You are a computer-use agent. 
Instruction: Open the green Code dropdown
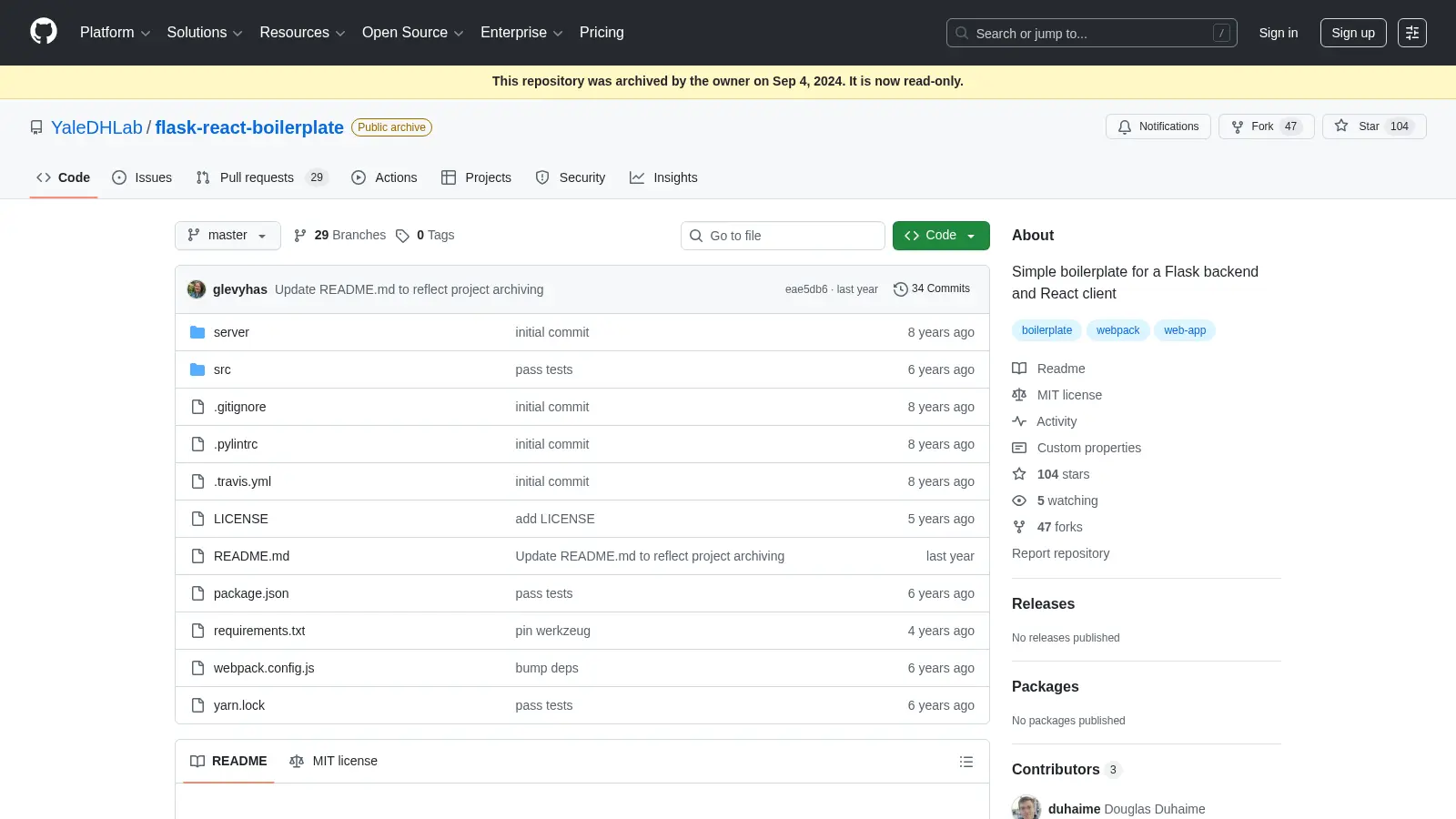[x=941, y=236]
